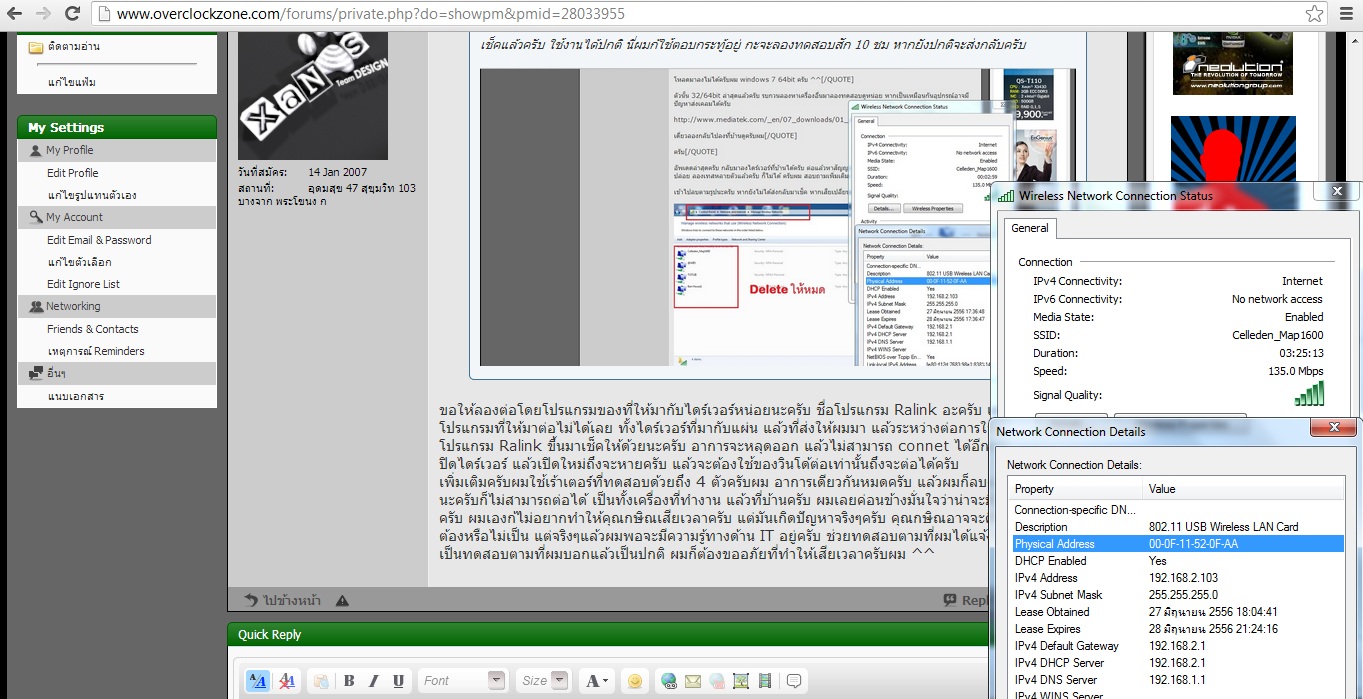Open Friends & Contacts
The height and width of the screenshot is (699, 1363).
click(x=93, y=329)
